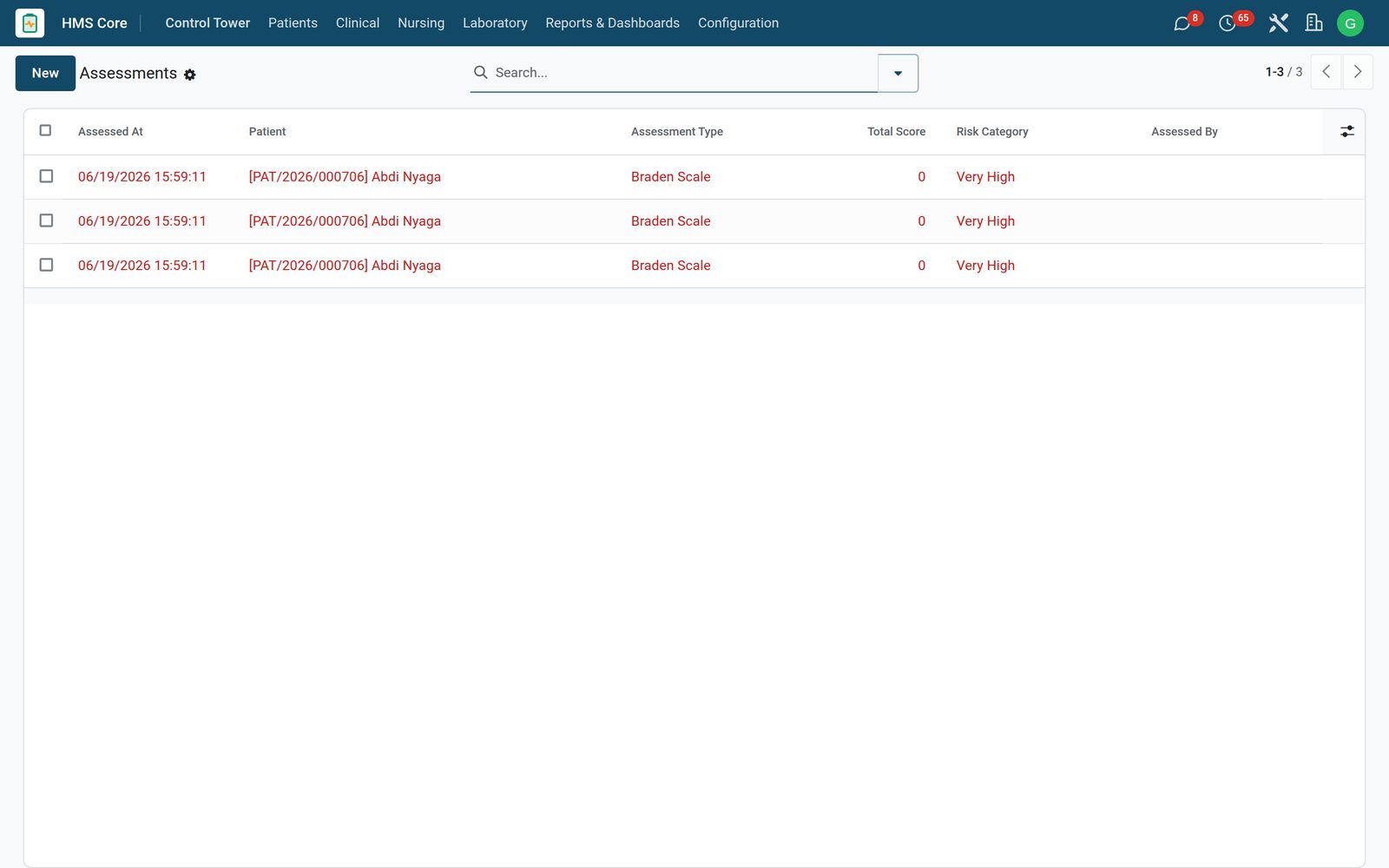
Task: Open the activities clock icon
Action: (1227, 23)
